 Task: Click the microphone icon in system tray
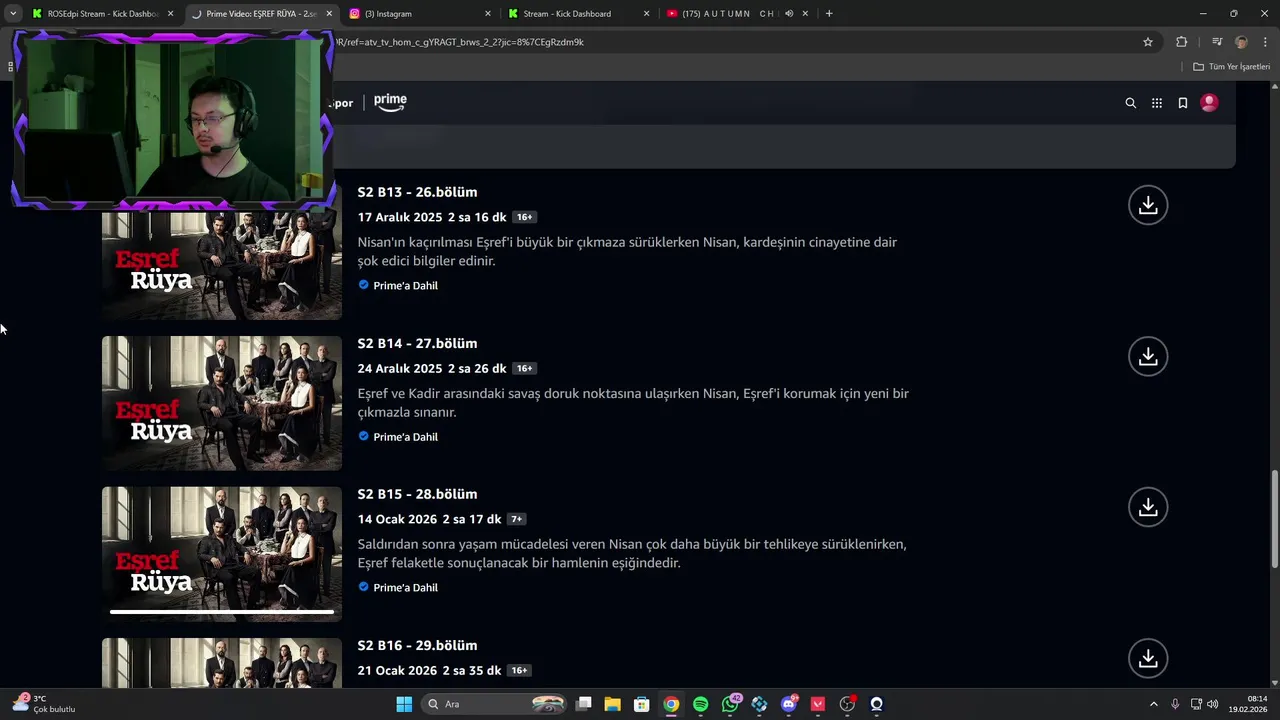[1175, 704]
